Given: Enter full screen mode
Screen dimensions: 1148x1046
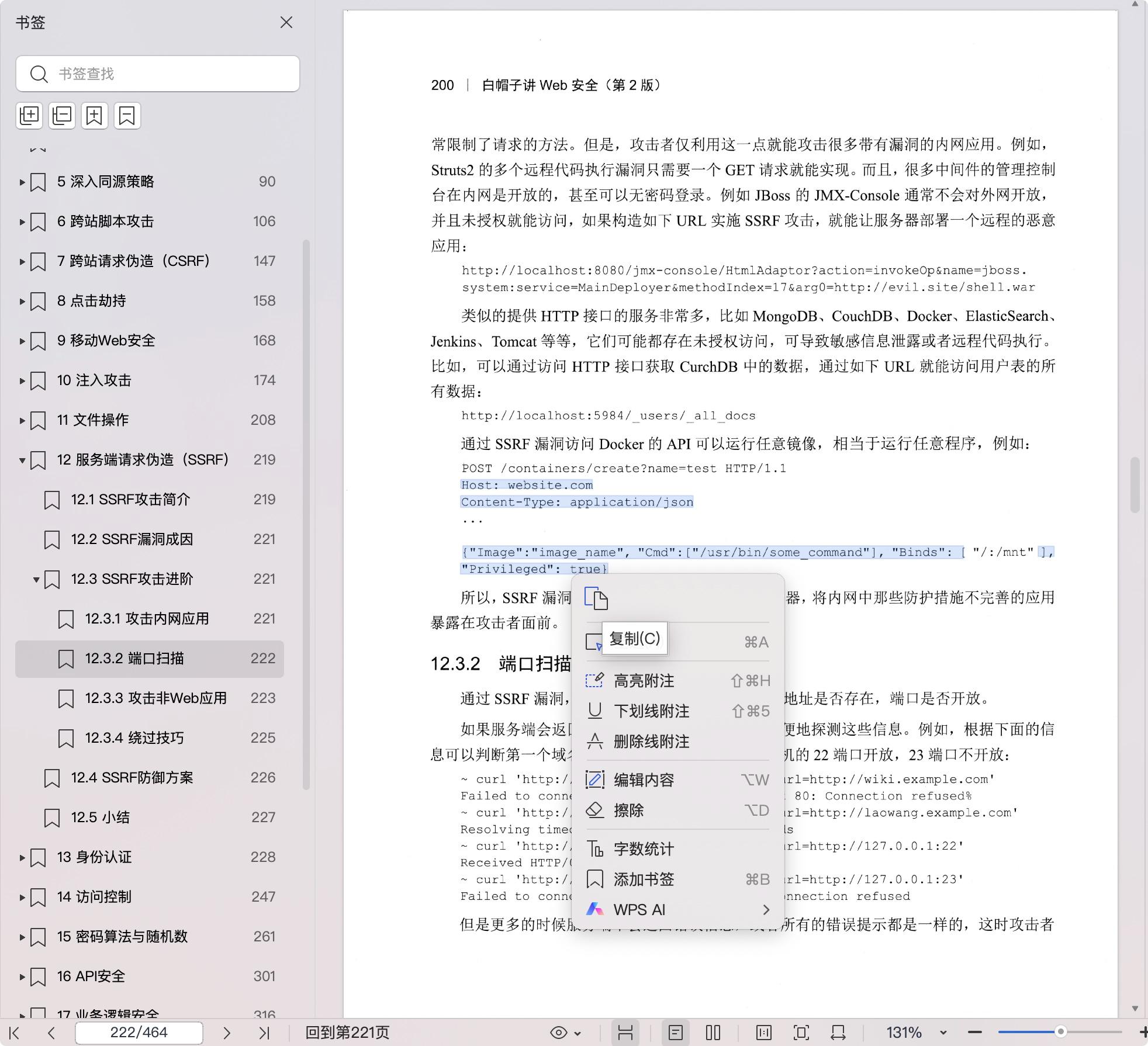Looking at the screenshot, I should pyautogui.click(x=801, y=1033).
